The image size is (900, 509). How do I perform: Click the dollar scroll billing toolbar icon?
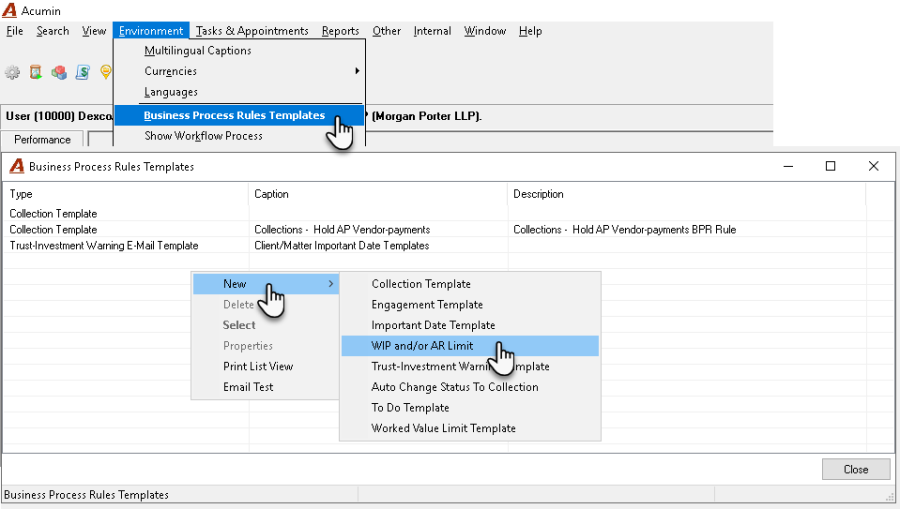[83, 72]
